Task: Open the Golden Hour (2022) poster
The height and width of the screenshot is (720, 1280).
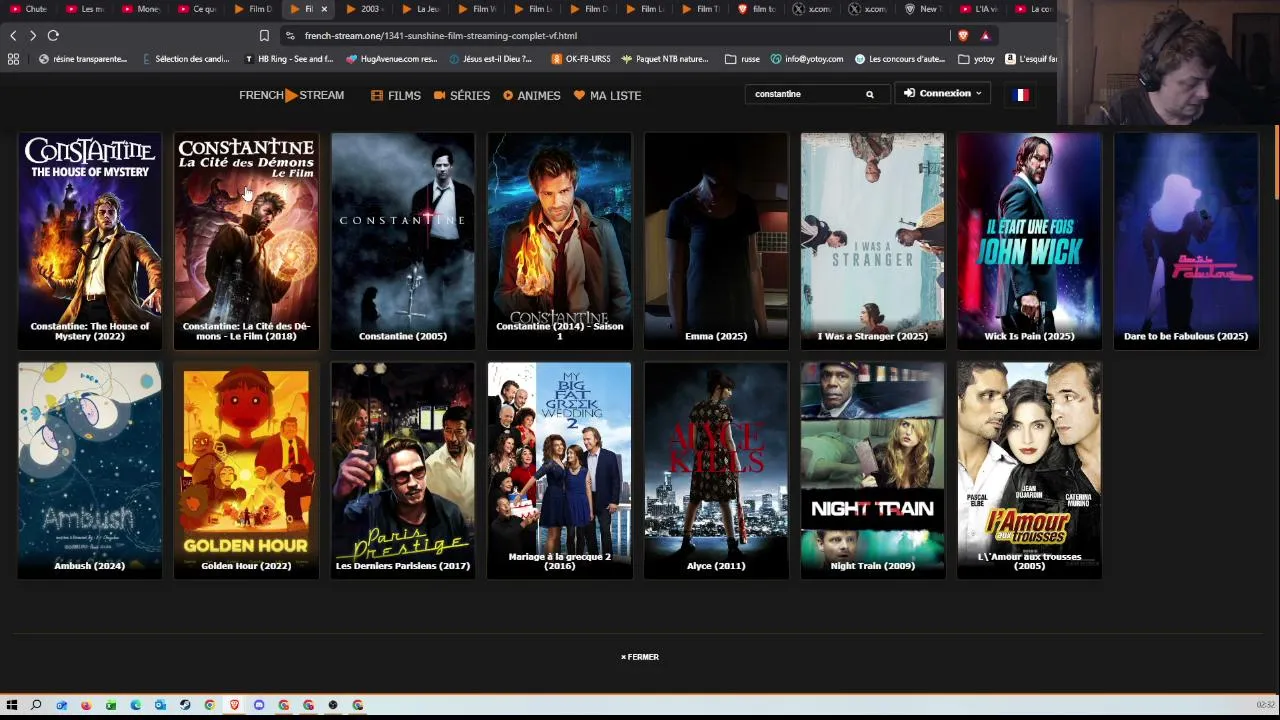Action: point(246,471)
